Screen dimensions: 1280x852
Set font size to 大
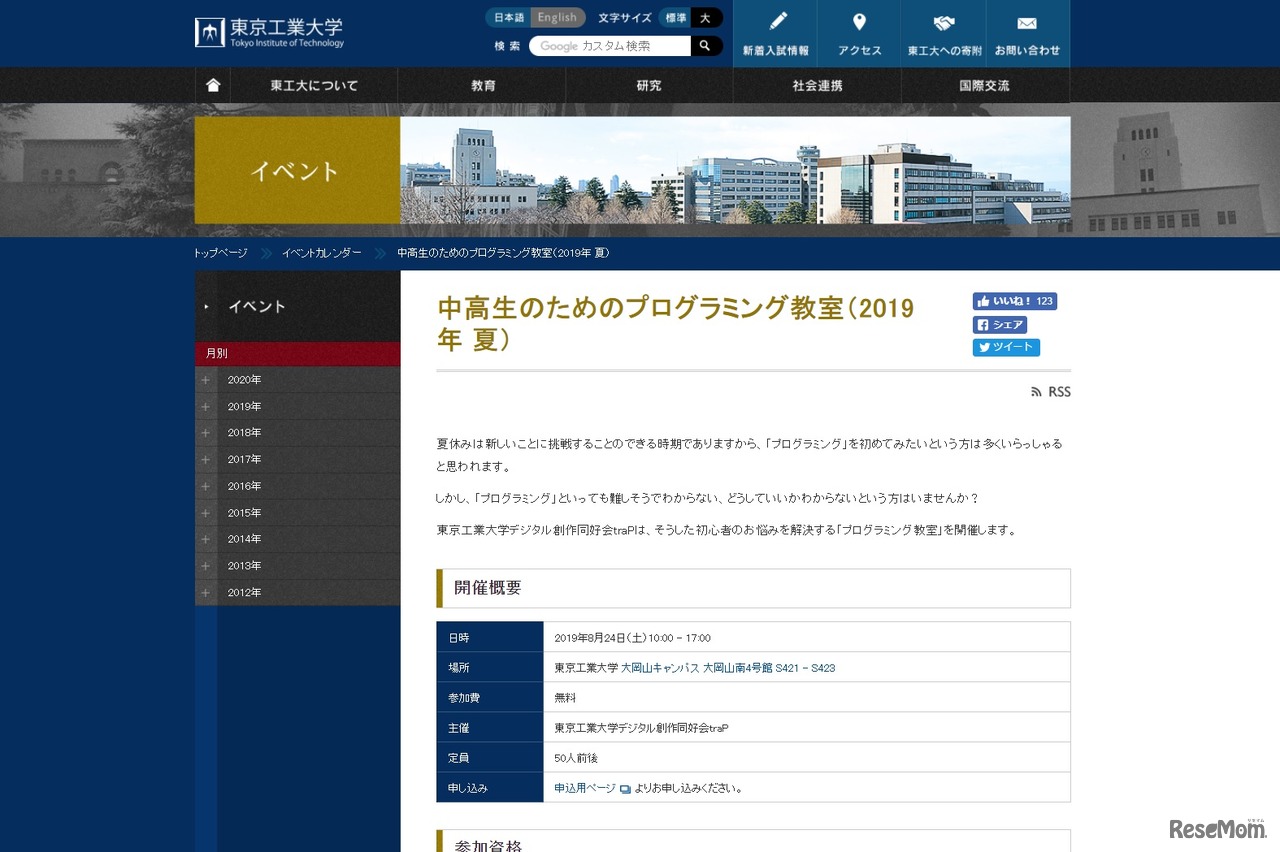pos(705,18)
